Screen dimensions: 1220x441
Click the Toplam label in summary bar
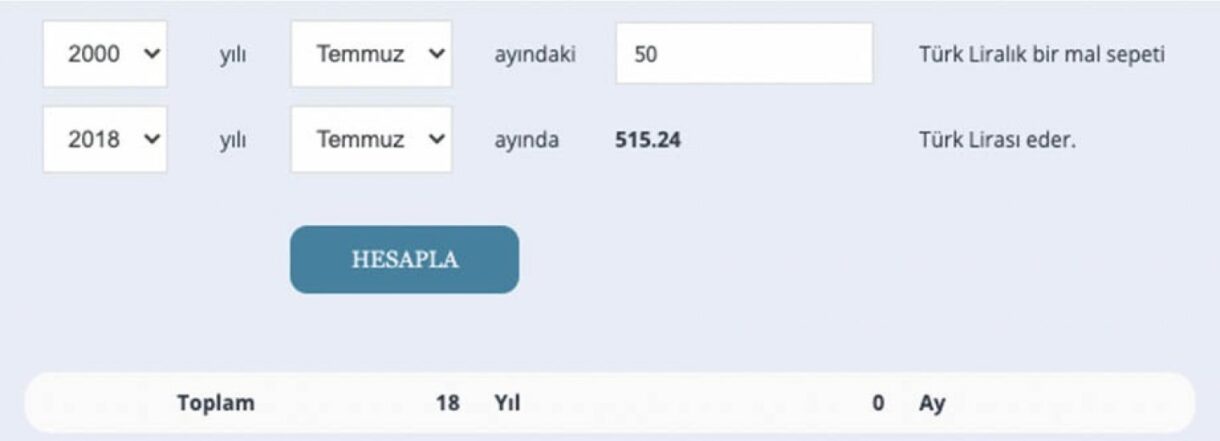[216, 404]
